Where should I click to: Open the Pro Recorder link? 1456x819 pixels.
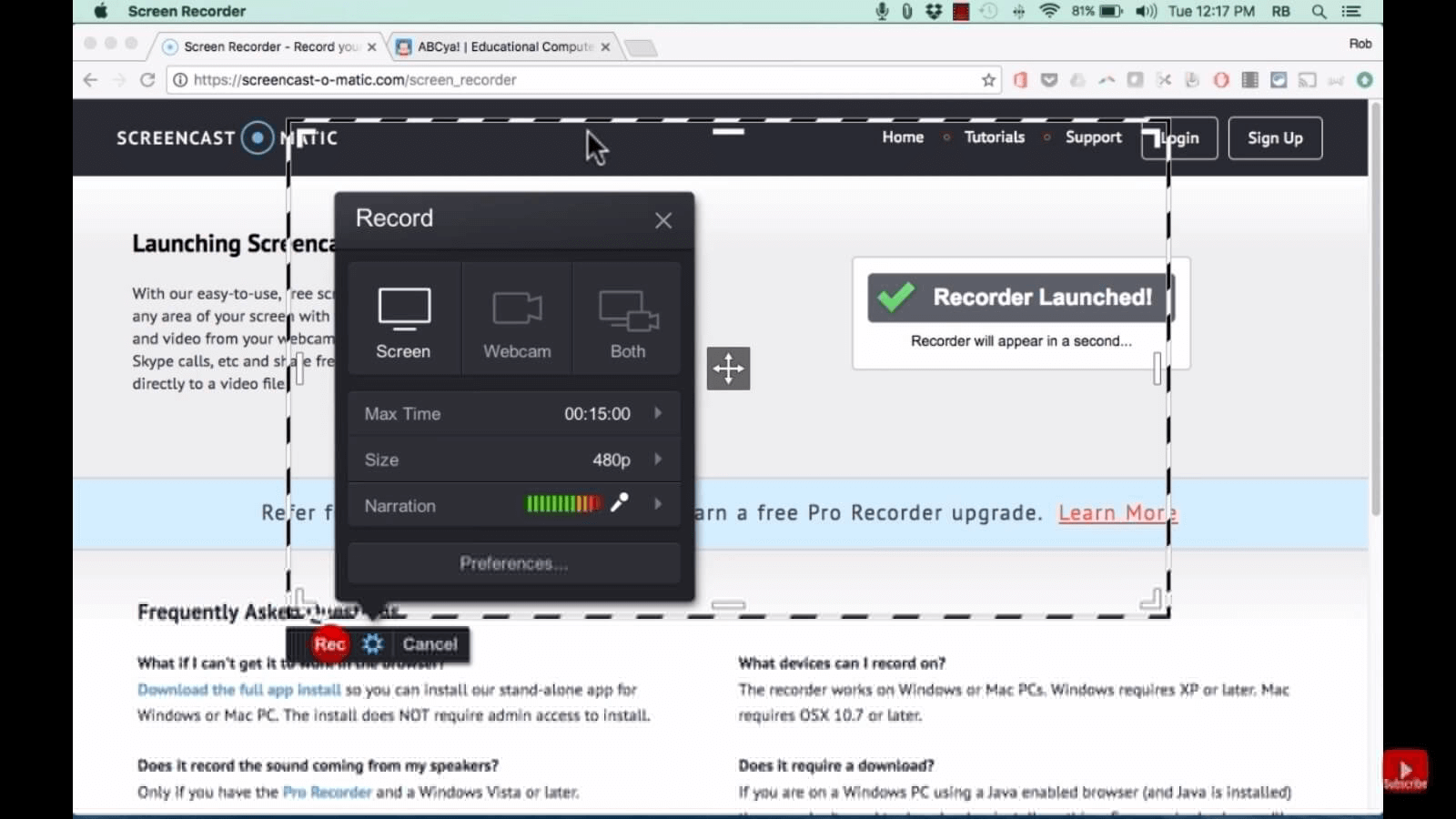(x=328, y=792)
